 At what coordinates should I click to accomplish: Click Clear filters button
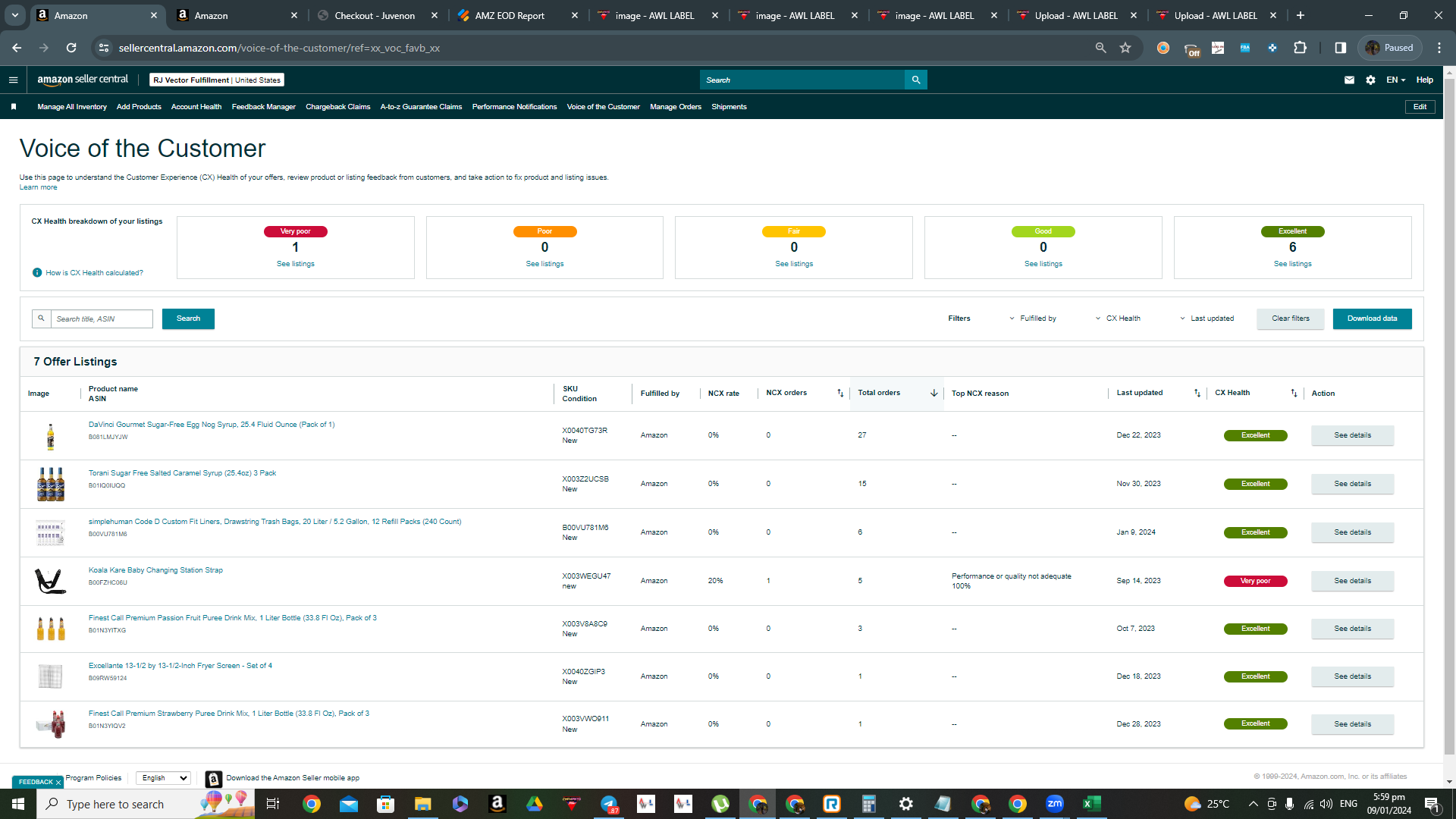click(1290, 318)
